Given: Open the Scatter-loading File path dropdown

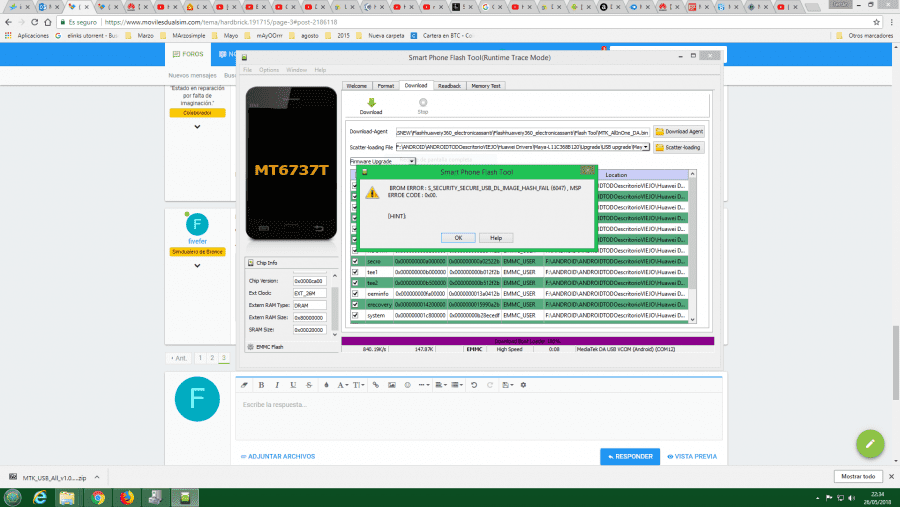Looking at the screenshot, I should [x=646, y=147].
